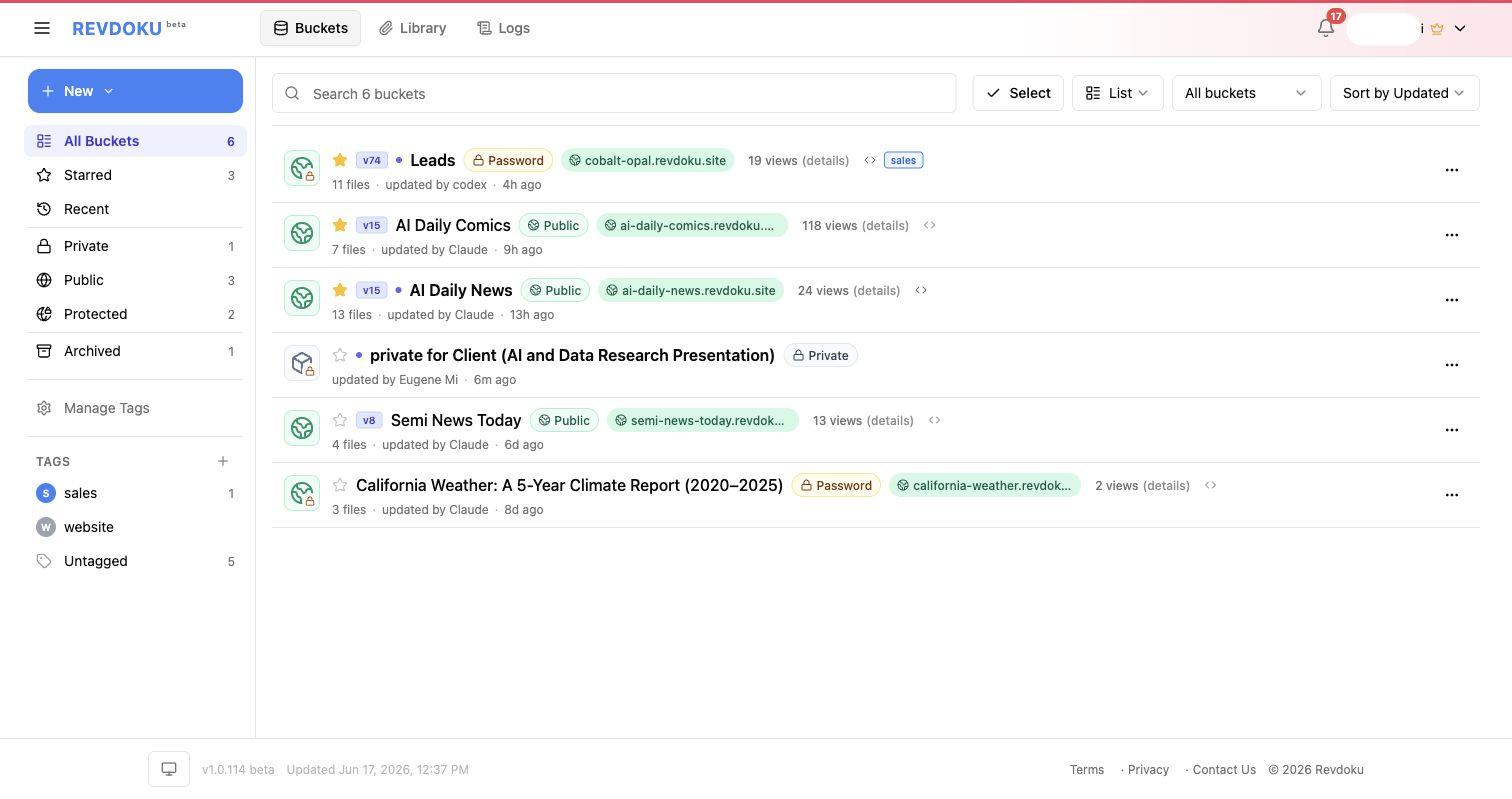Star the Semi News Today bucket
The width and height of the screenshot is (1512, 799).
(340, 420)
